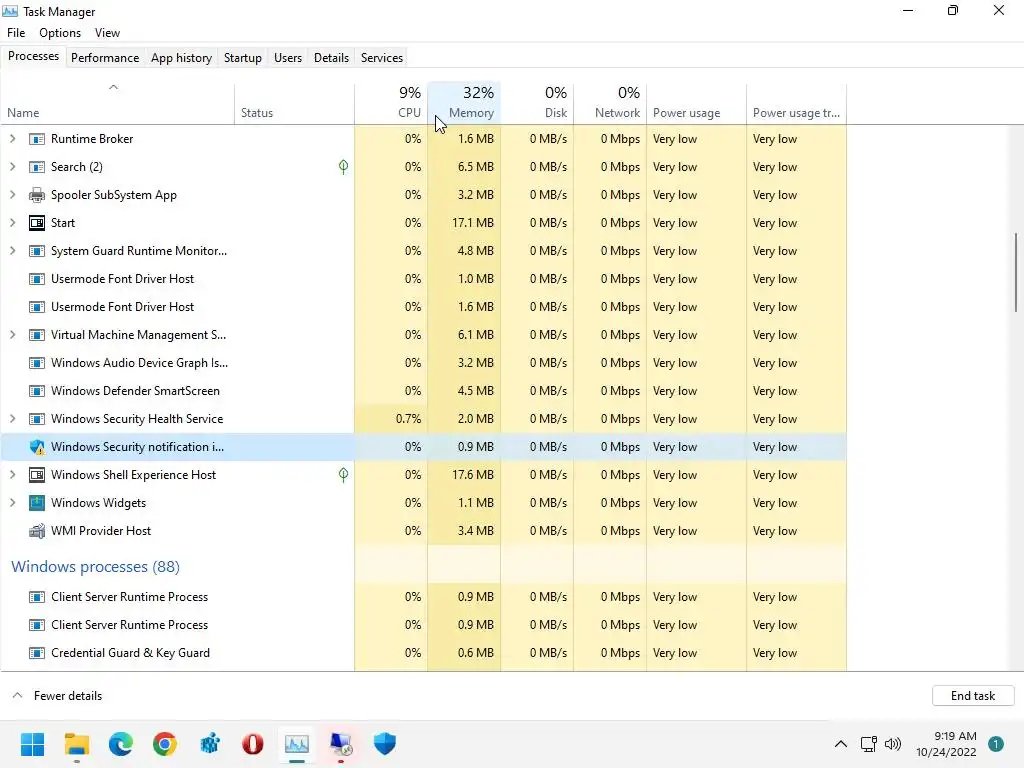Expand the Spooler SubSystem App row
1024x768 pixels.
(12, 195)
